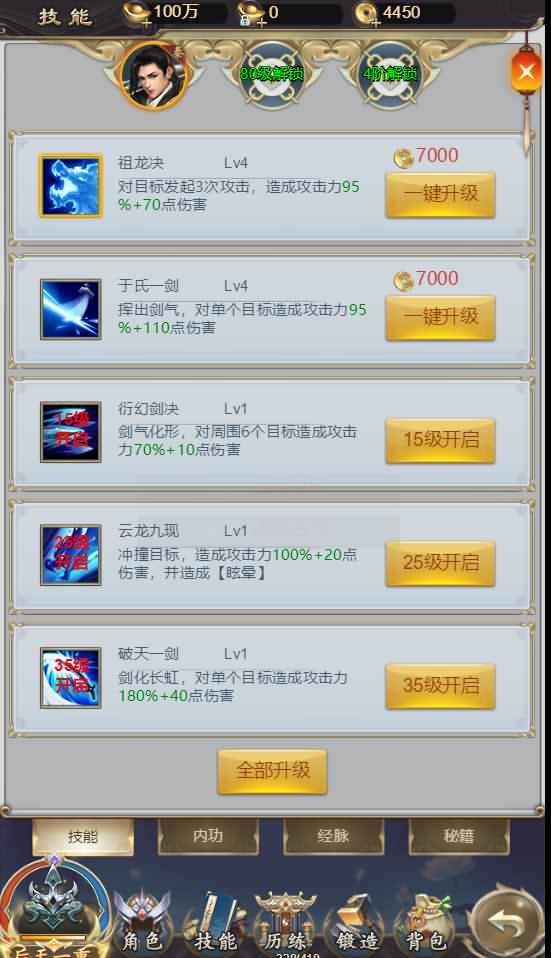Viewport: 551px width, 958px height.
Task: Select the 祖龙决 dragon skill icon
Action: click(71, 186)
